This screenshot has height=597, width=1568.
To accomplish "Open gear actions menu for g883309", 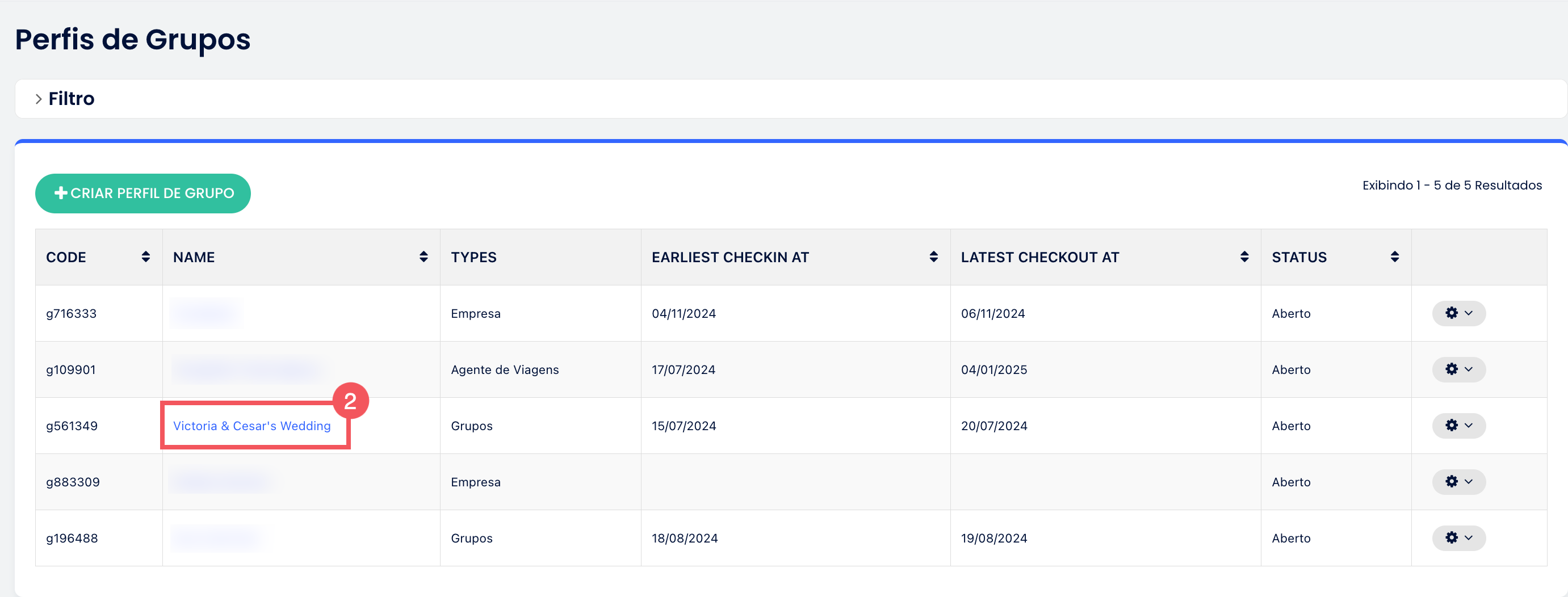I will click(x=1458, y=482).
